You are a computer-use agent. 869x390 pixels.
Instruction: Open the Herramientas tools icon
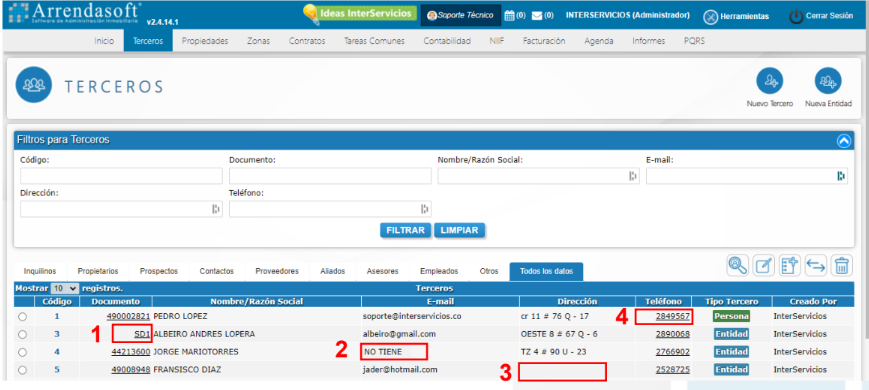tap(710, 17)
